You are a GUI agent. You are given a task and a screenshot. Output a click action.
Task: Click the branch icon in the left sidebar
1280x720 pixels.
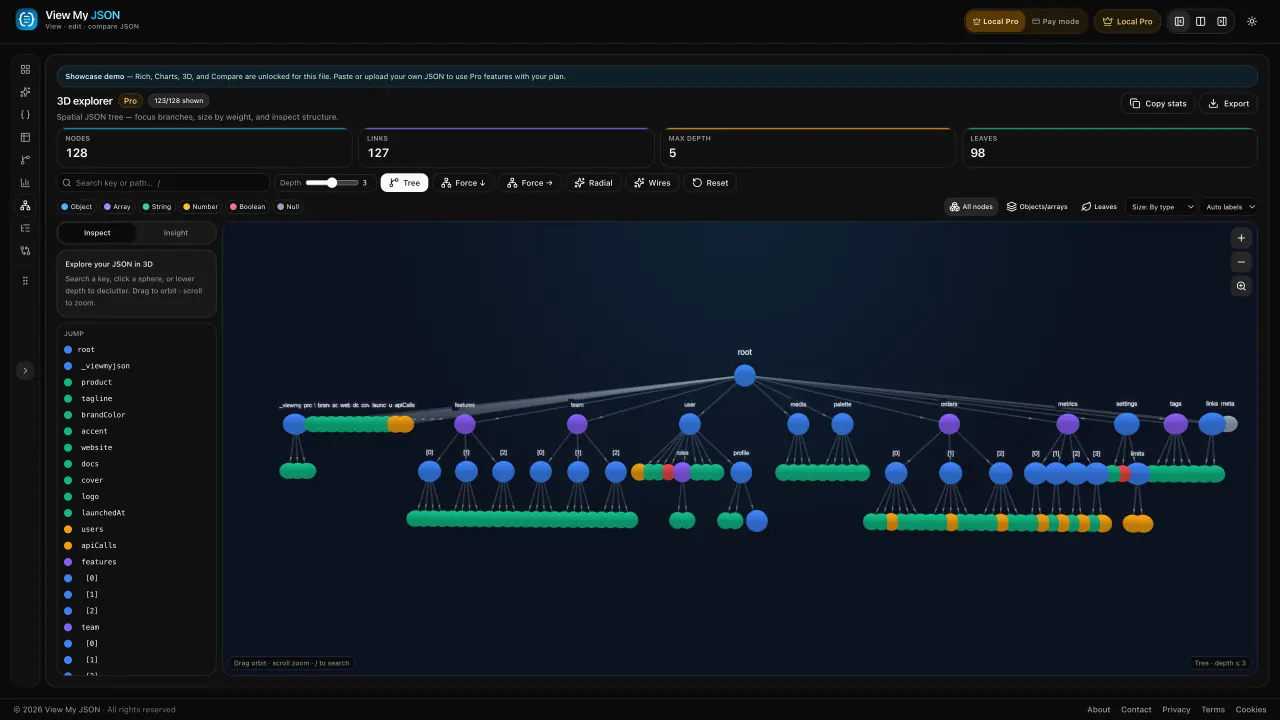click(x=25, y=160)
